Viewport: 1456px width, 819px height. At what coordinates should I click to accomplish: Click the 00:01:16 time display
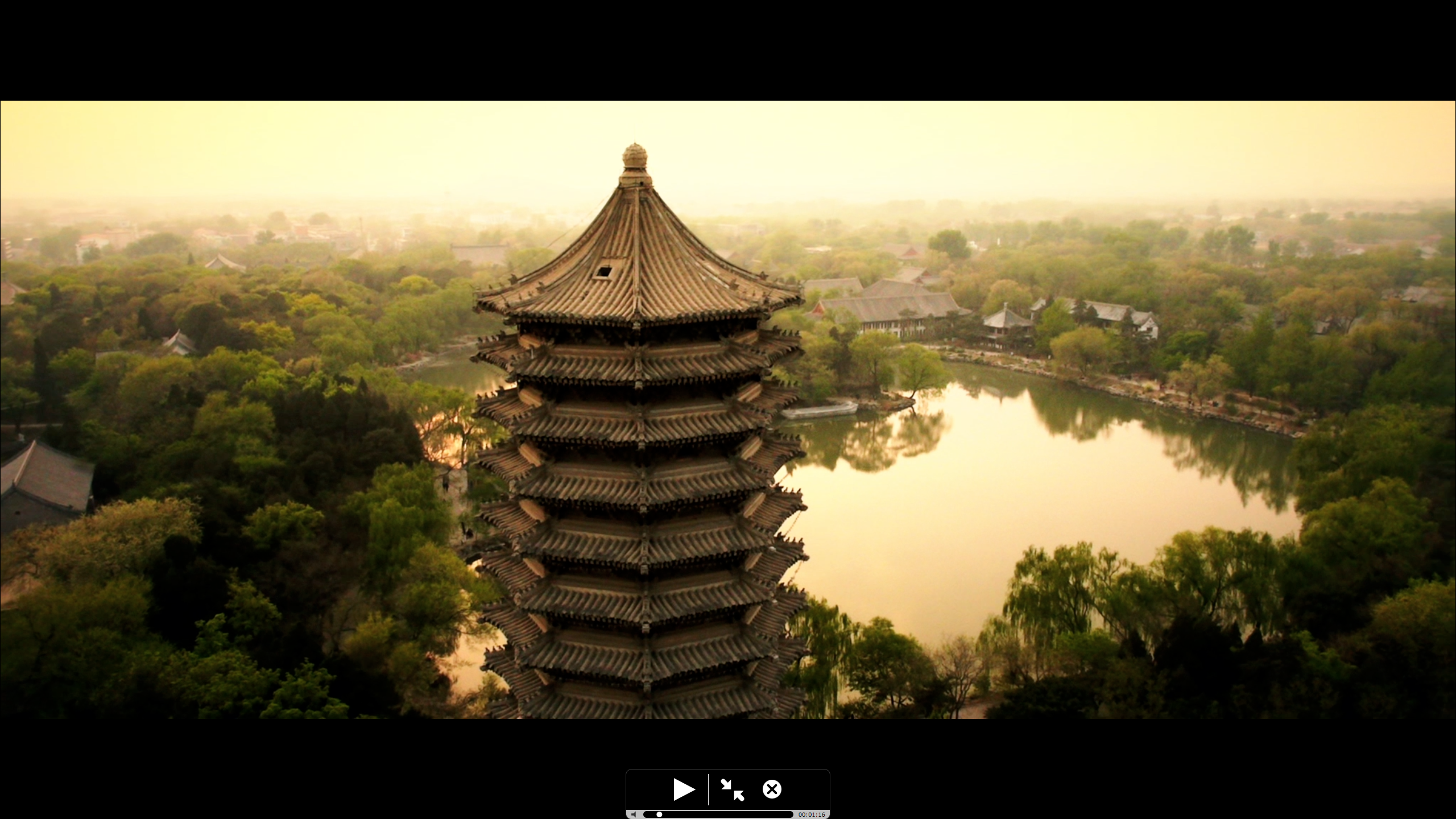(x=811, y=814)
